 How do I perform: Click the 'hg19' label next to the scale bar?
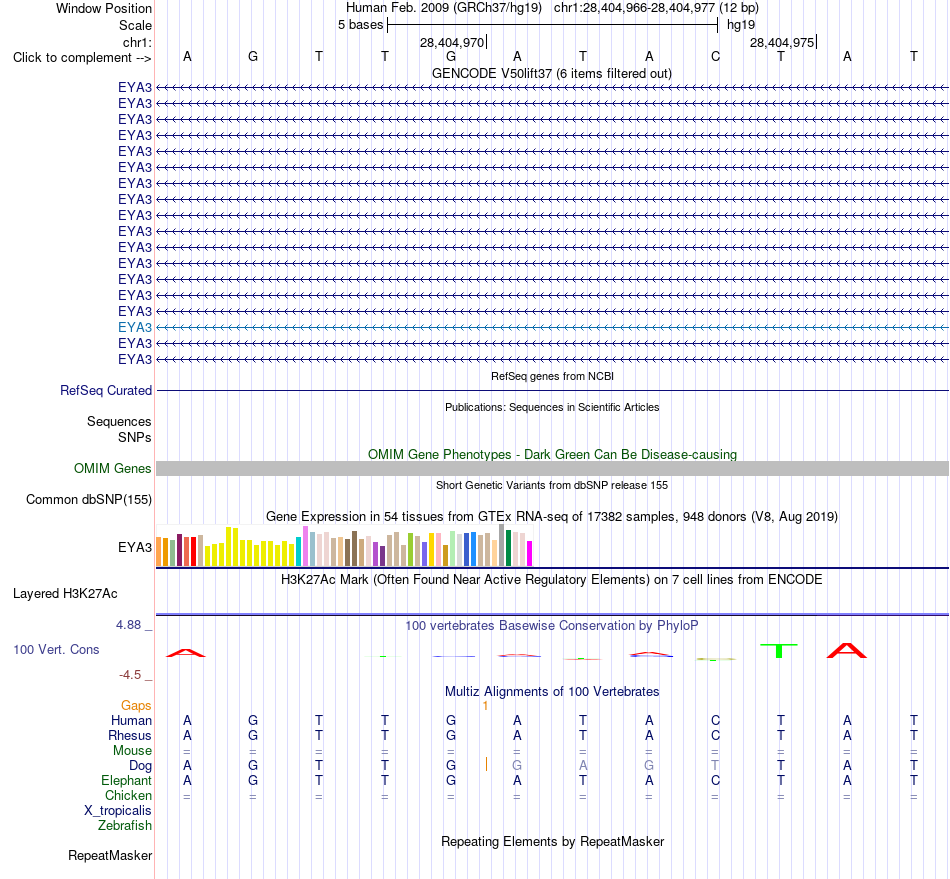point(741,25)
